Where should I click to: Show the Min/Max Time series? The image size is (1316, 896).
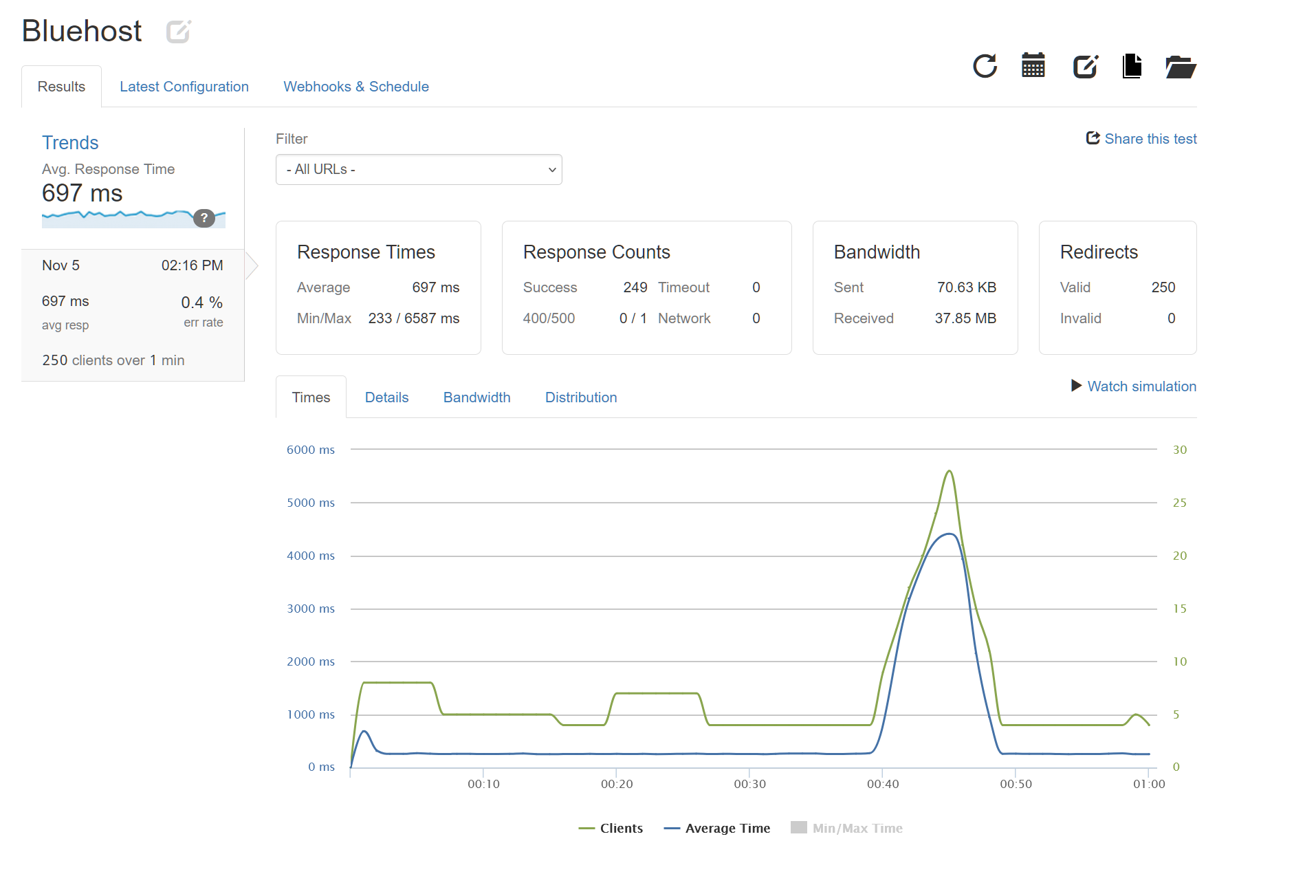click(x=846, y=828)
